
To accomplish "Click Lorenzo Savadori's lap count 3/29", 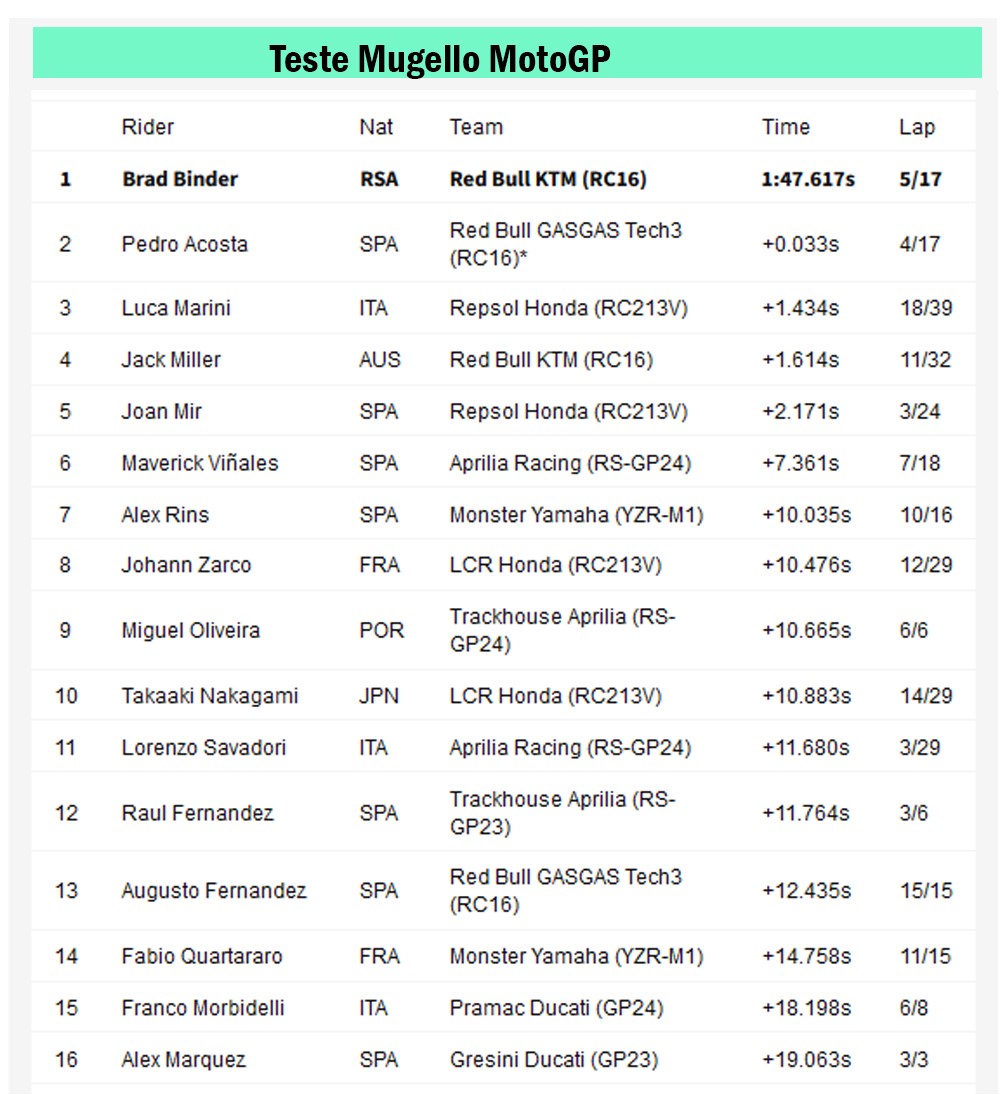I will click(920, 747).
